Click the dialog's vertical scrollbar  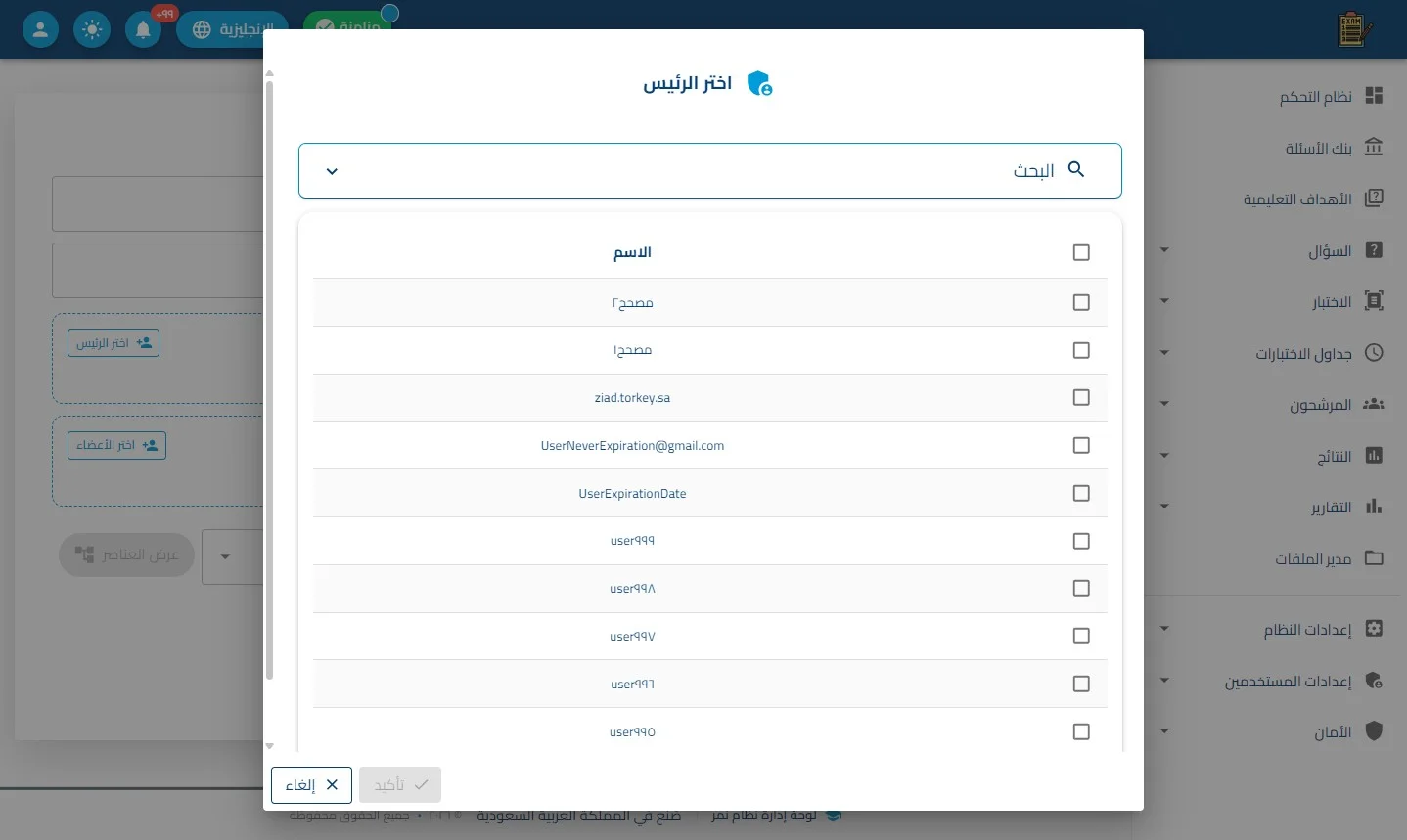tap(269, 381)
